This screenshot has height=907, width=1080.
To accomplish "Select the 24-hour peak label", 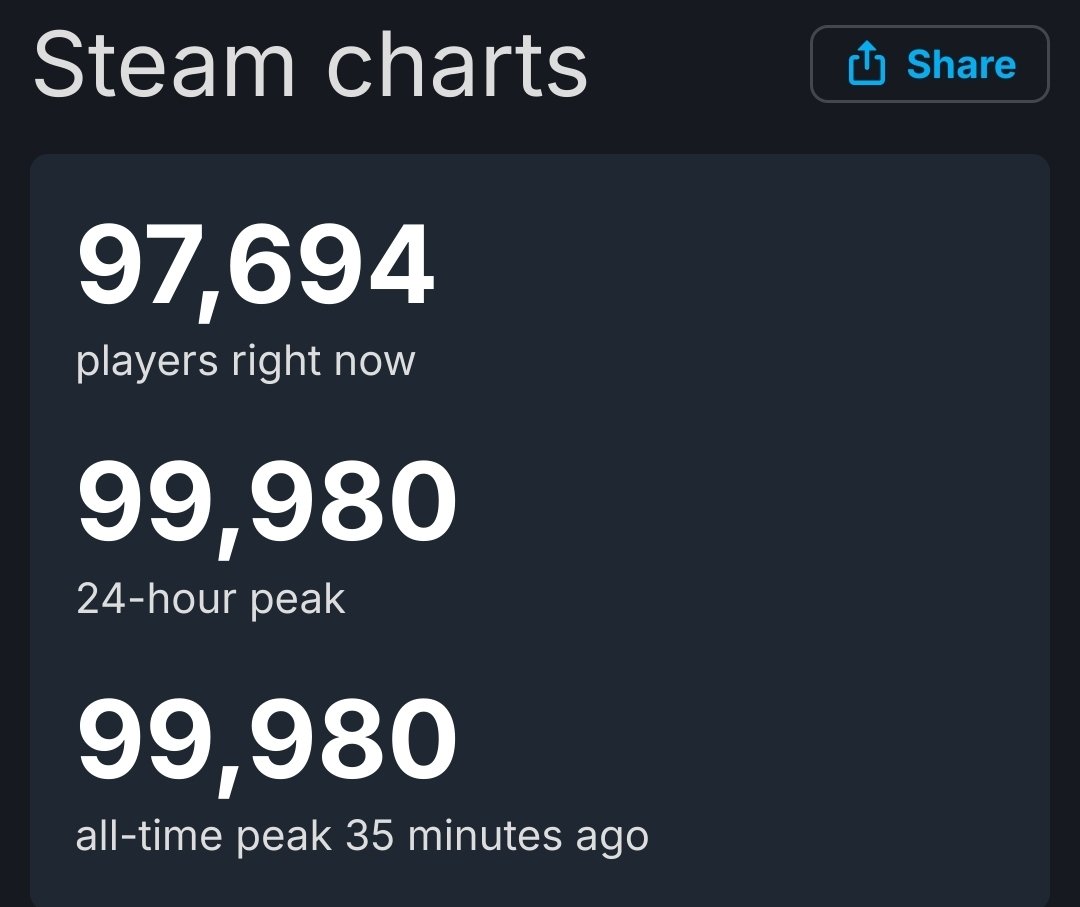I will pos(211,600).
